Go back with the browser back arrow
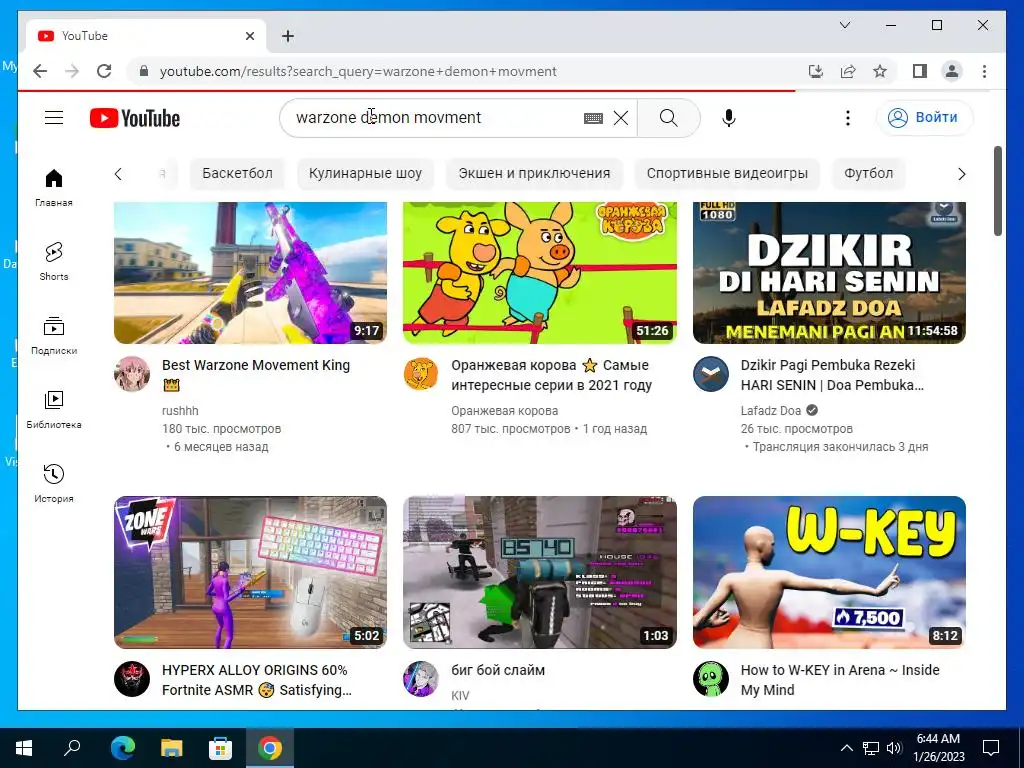1024x768 pixels. click(40, 71)
